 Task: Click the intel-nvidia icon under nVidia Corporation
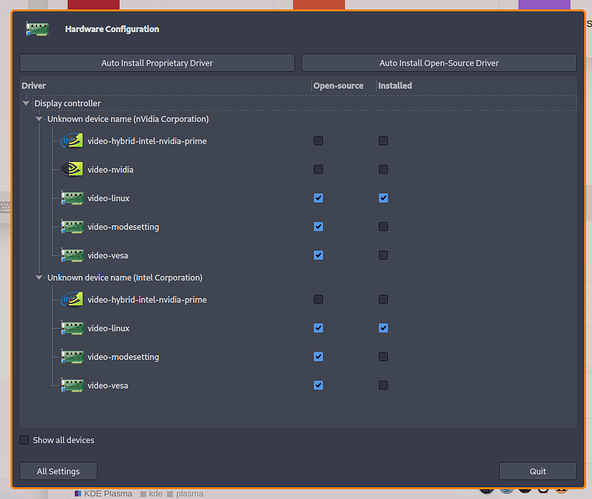point(72,141)
